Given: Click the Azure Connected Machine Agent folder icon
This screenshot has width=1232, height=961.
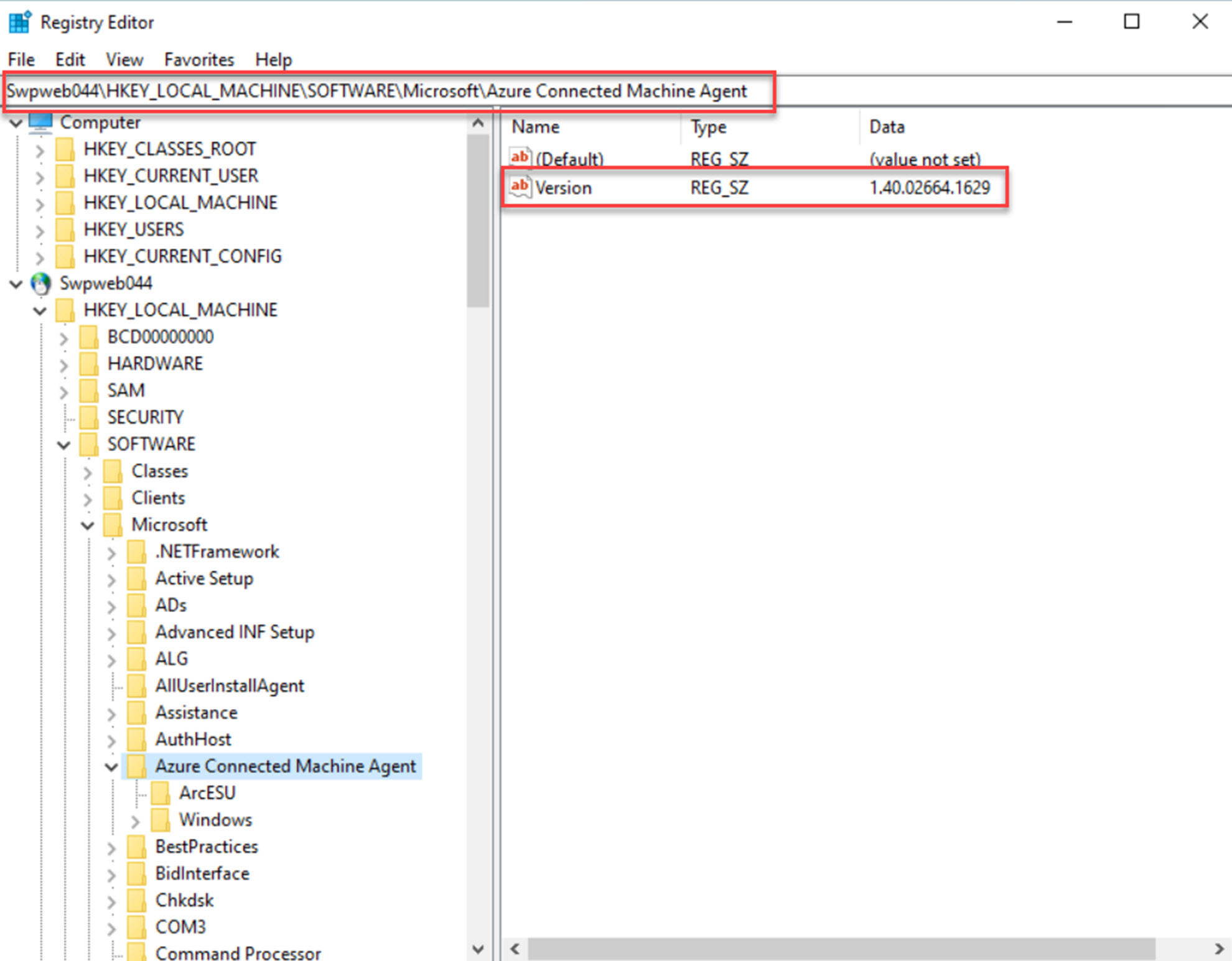Looking at the screenshot, I should pyautogui.click(x=136, y=766).
